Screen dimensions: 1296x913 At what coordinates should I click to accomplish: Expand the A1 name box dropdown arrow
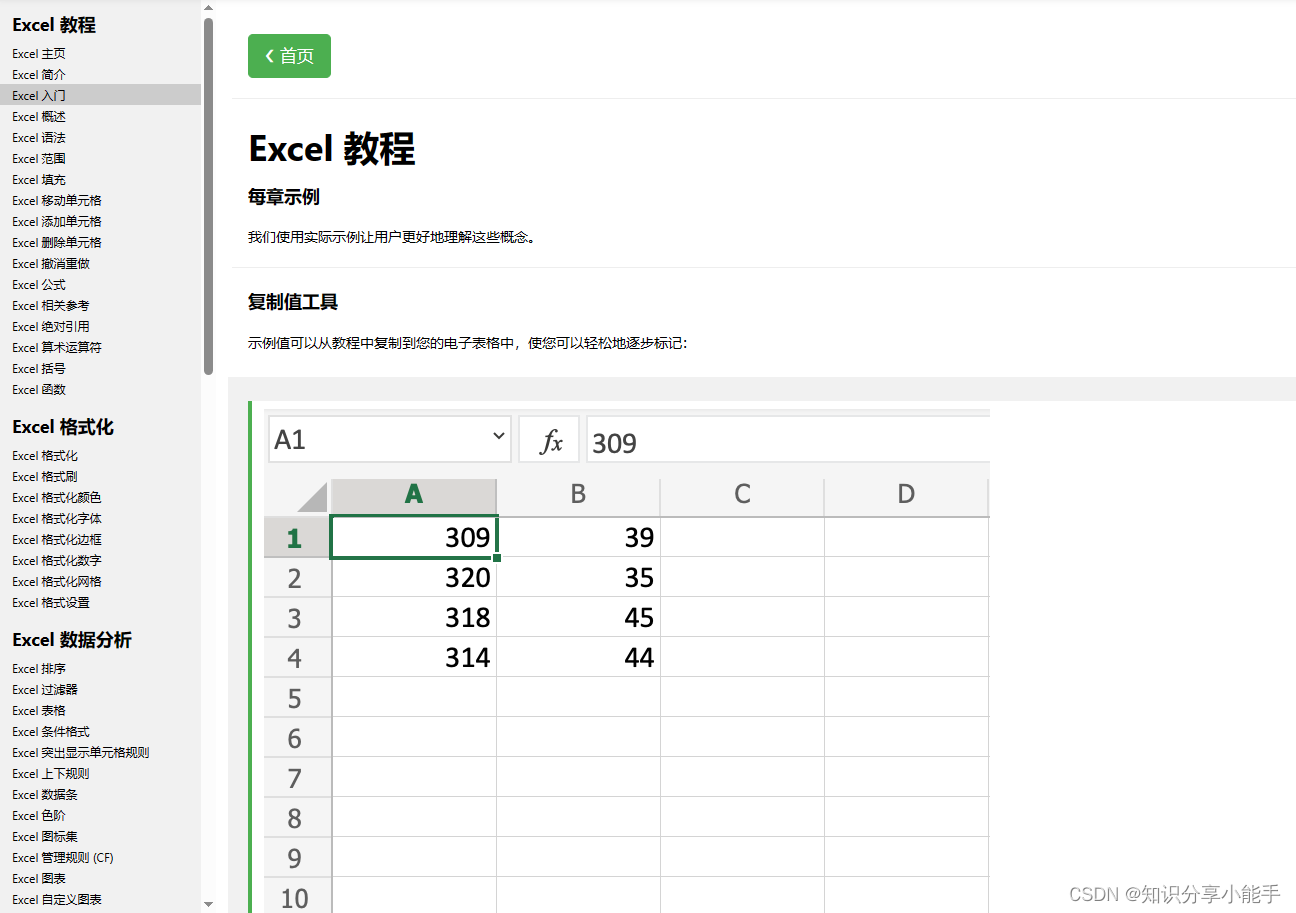click(x=499, y=437)
